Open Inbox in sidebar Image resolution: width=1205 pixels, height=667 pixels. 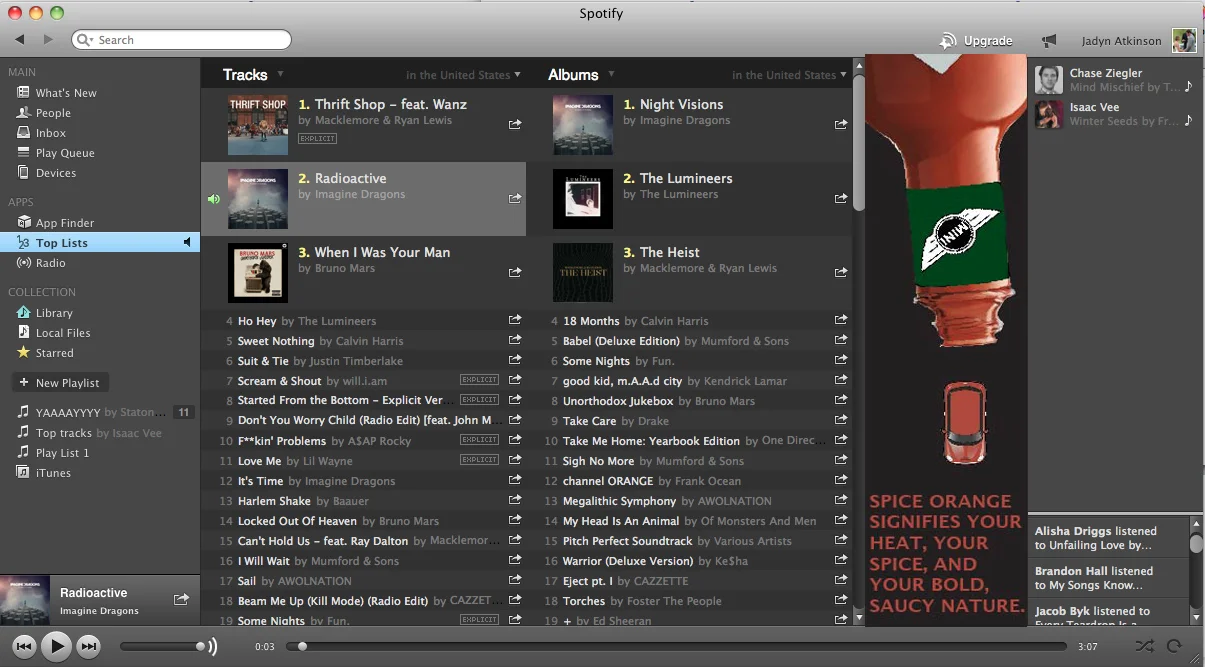point(50,133)
